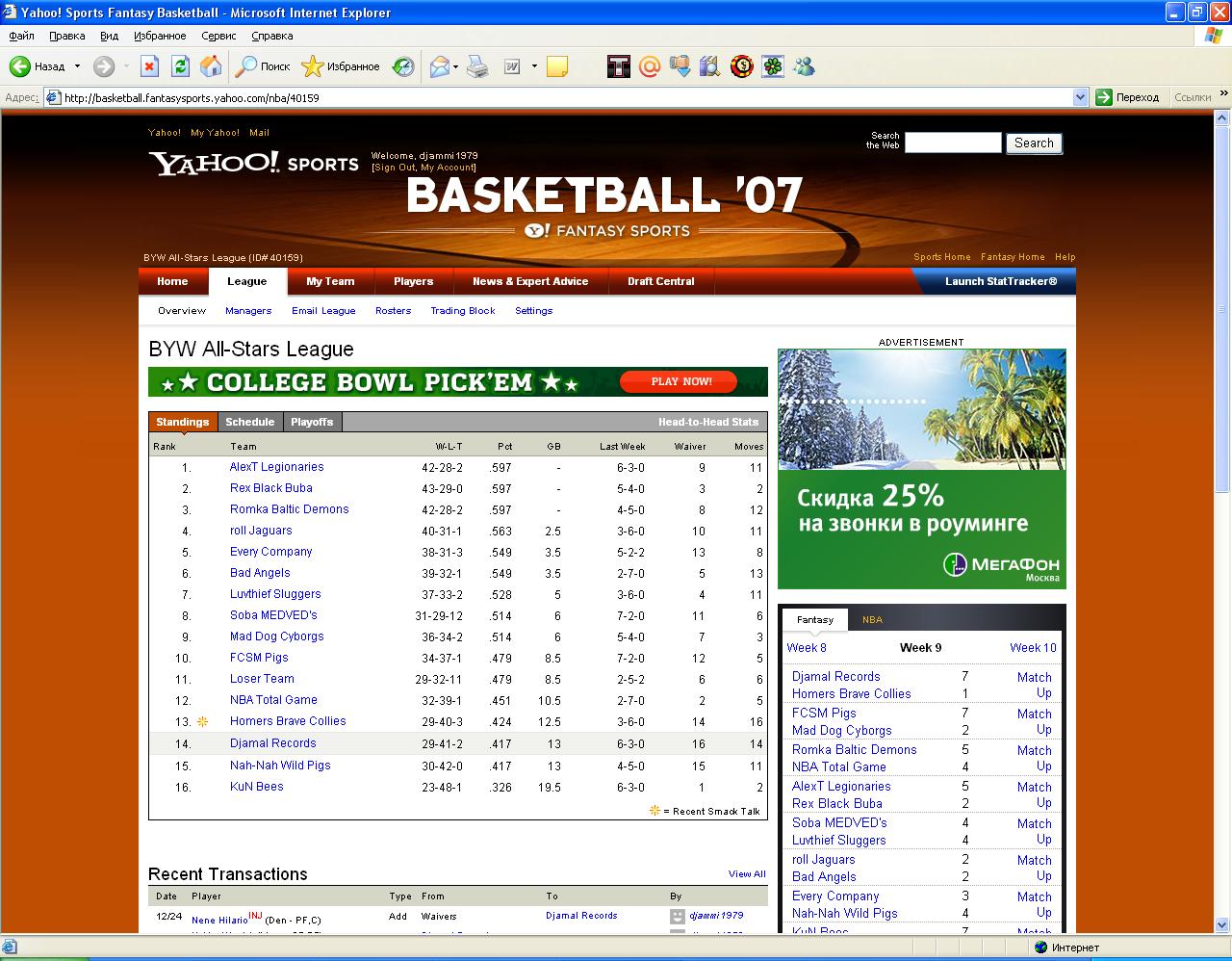Open the Back button history dropdown arrow
The image size is (1232, 961).
[x=77, y=66]
